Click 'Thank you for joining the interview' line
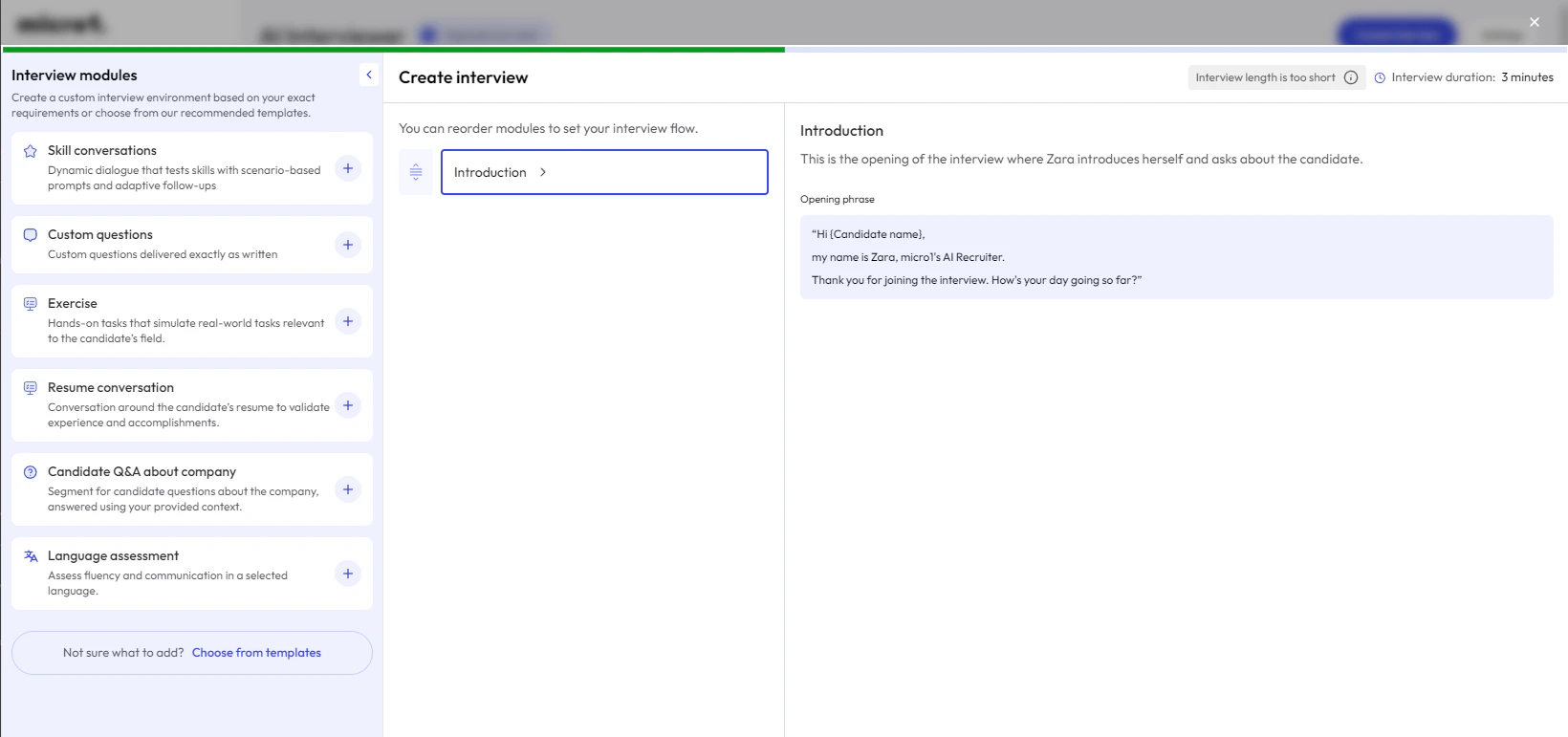 tap(976, 280)
